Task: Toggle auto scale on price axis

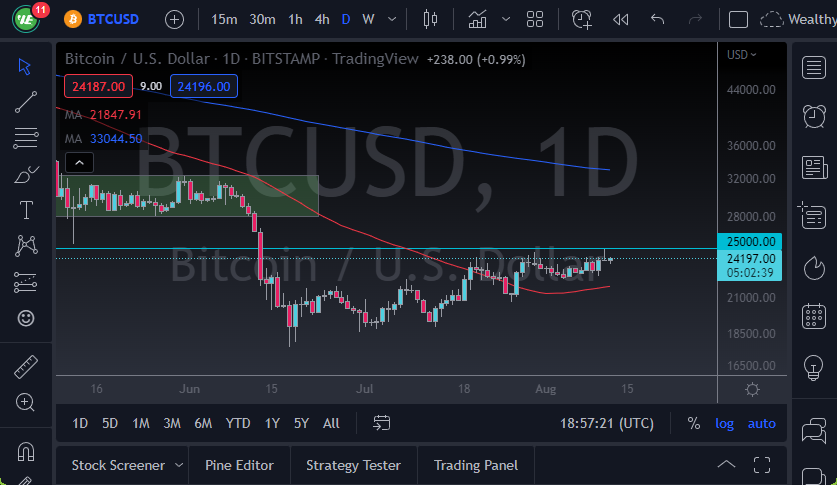Action: tap(761, 423)
